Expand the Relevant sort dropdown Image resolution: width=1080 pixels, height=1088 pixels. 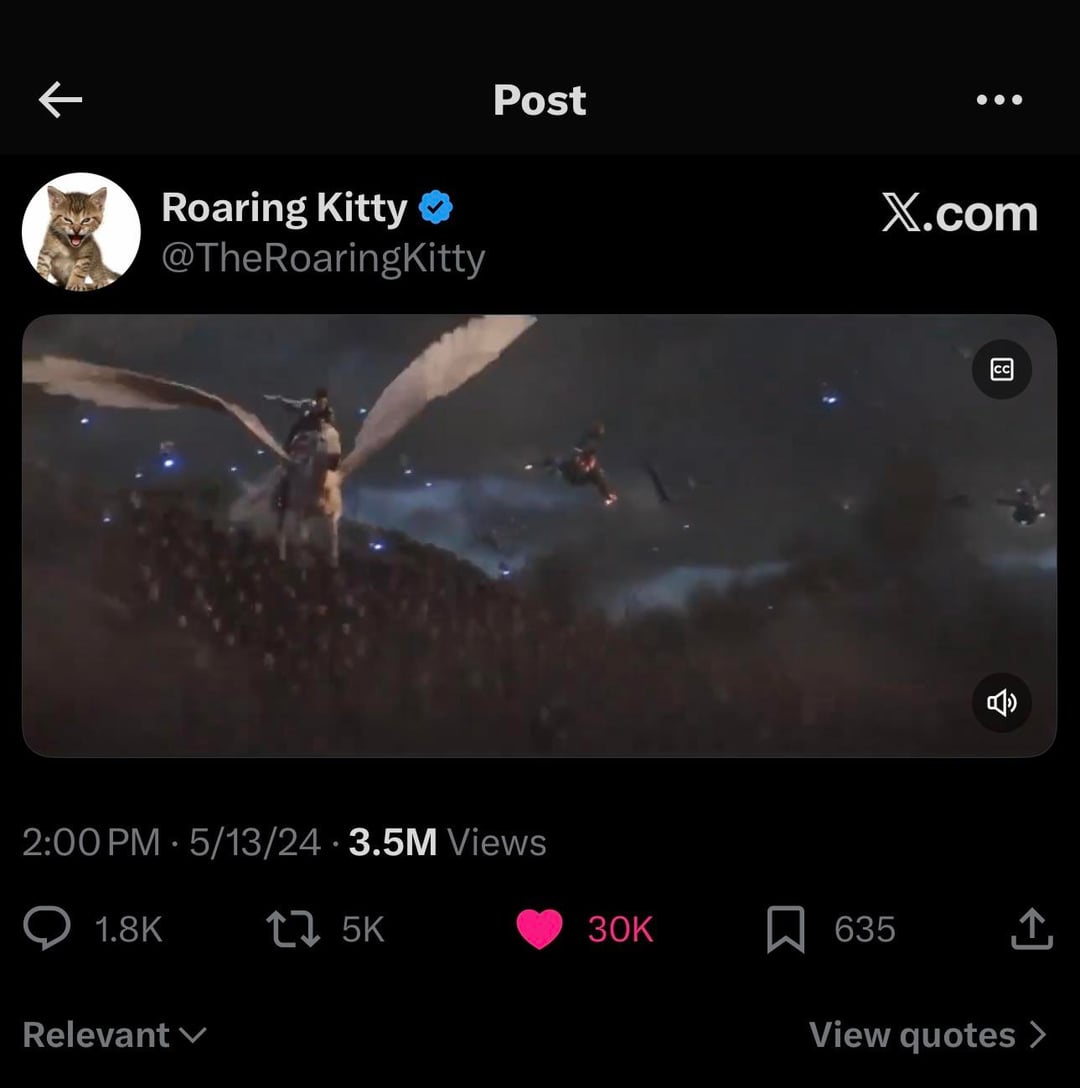115,1035
